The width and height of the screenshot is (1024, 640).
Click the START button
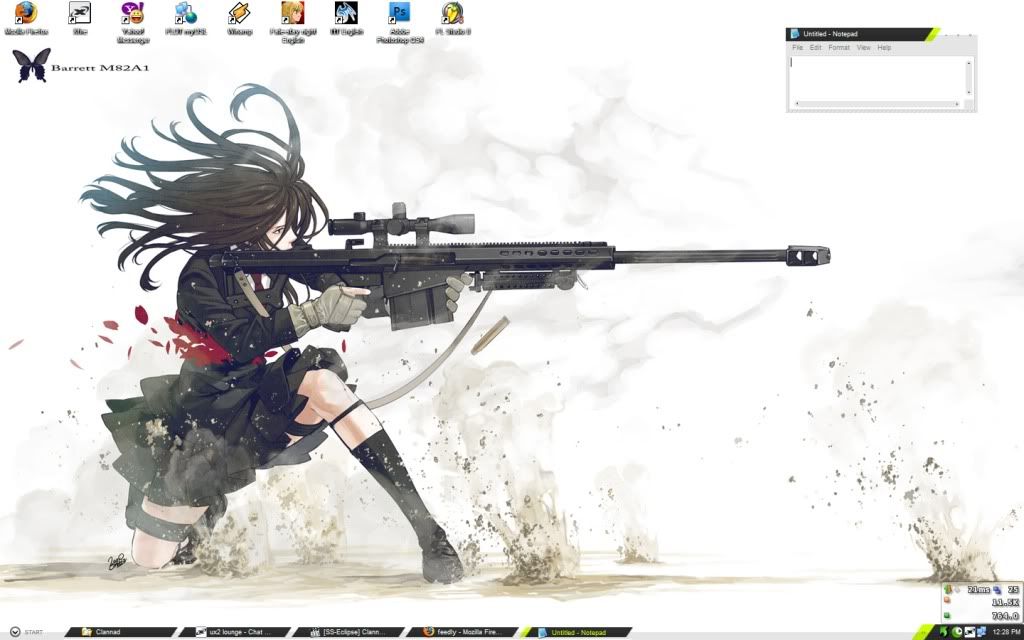pos(26,632)
